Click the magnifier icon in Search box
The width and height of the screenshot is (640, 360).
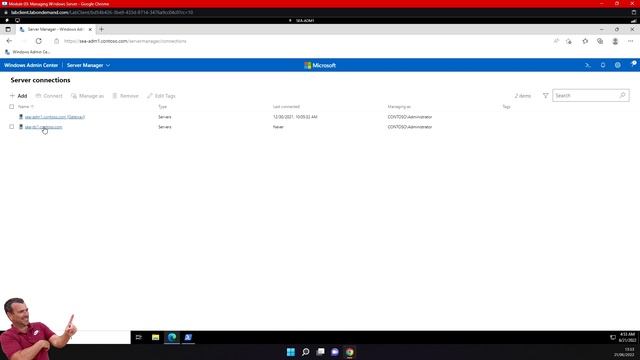622,96
